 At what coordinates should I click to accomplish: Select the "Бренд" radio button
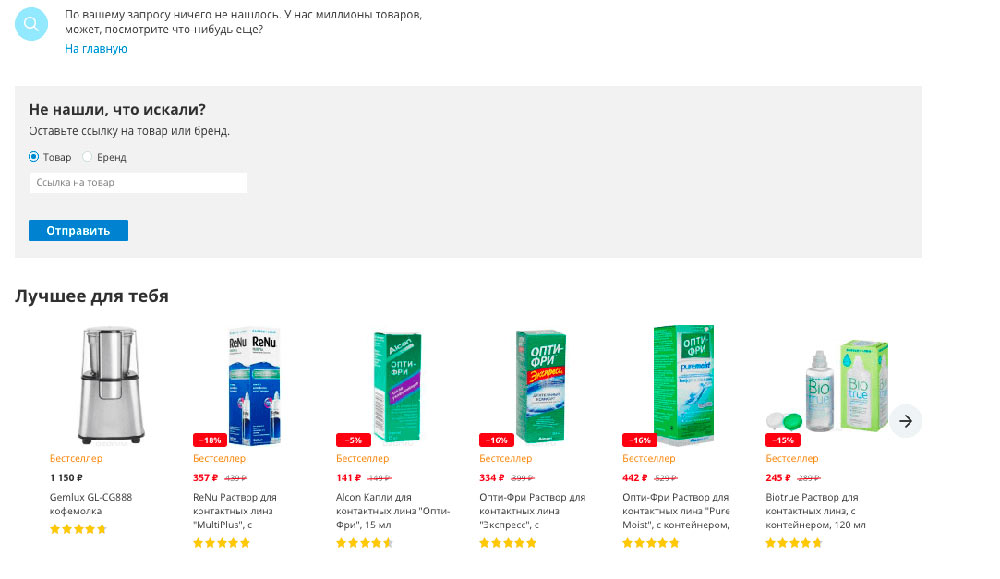pyautogui.click(x=87, y=157)
